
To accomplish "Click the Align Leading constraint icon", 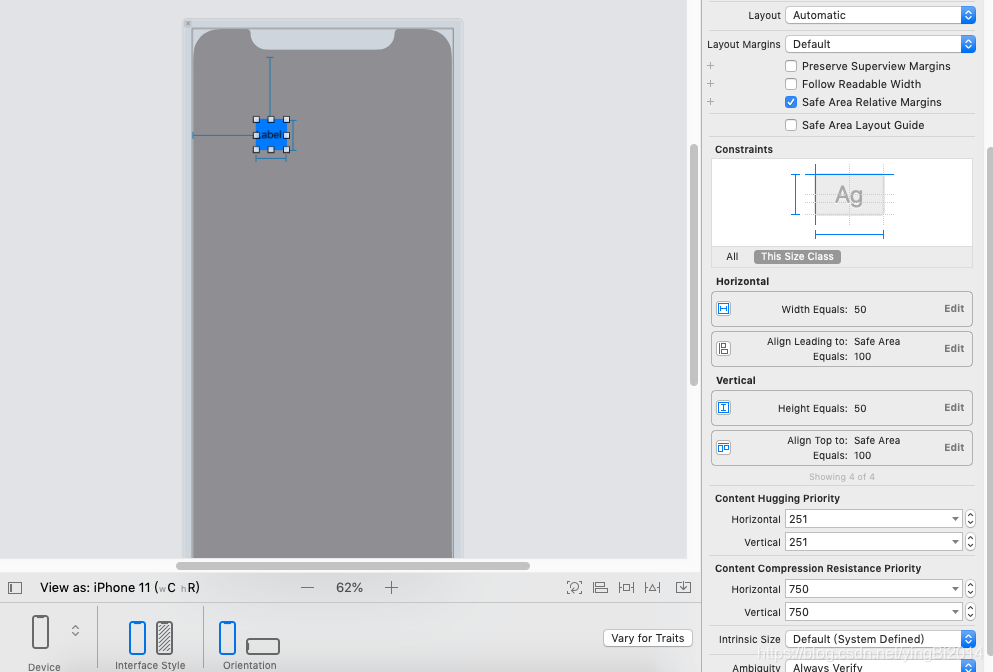I will (x=724, y=348).
